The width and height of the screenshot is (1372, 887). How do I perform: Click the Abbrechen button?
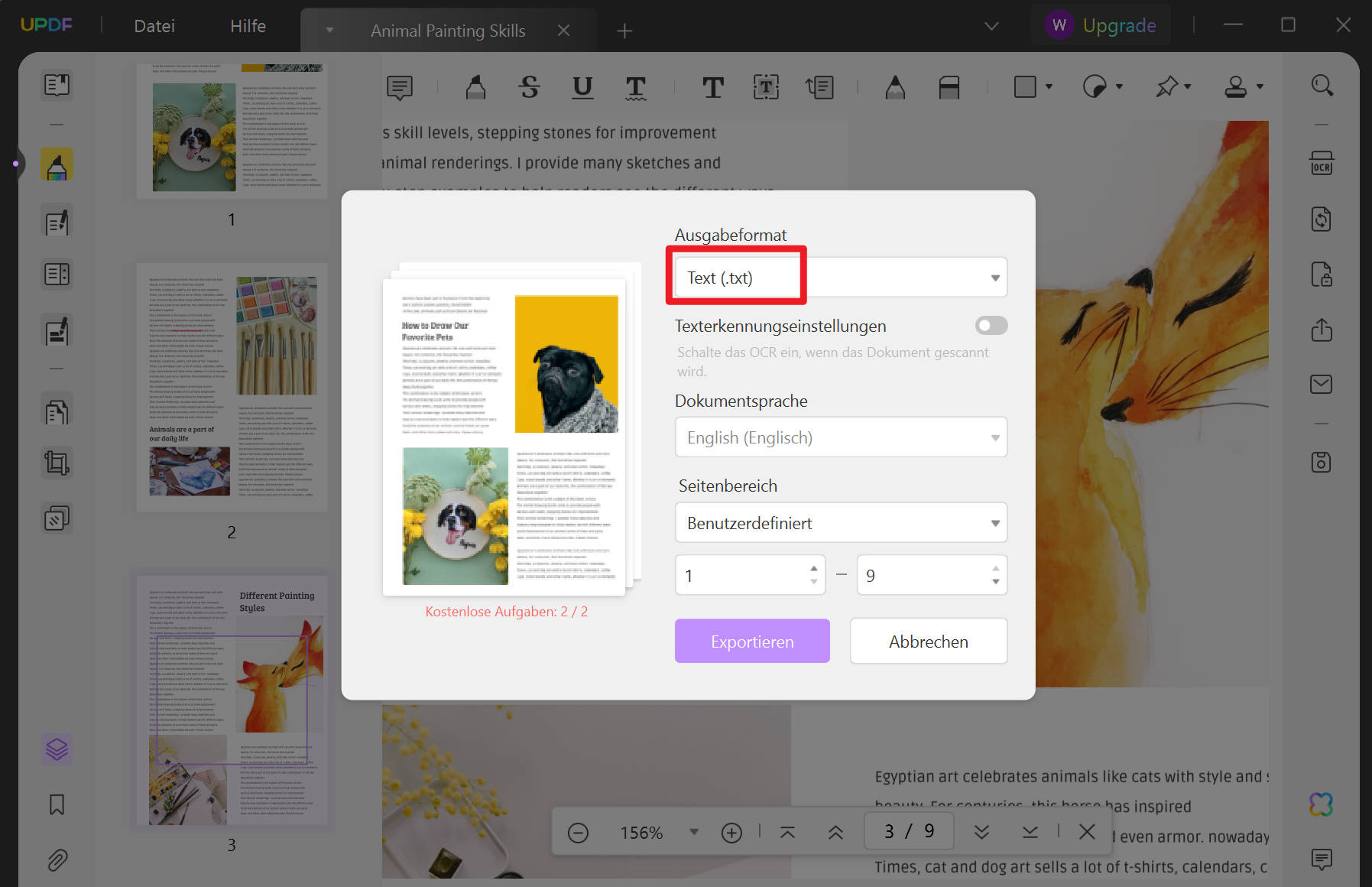tap(928, 641)
